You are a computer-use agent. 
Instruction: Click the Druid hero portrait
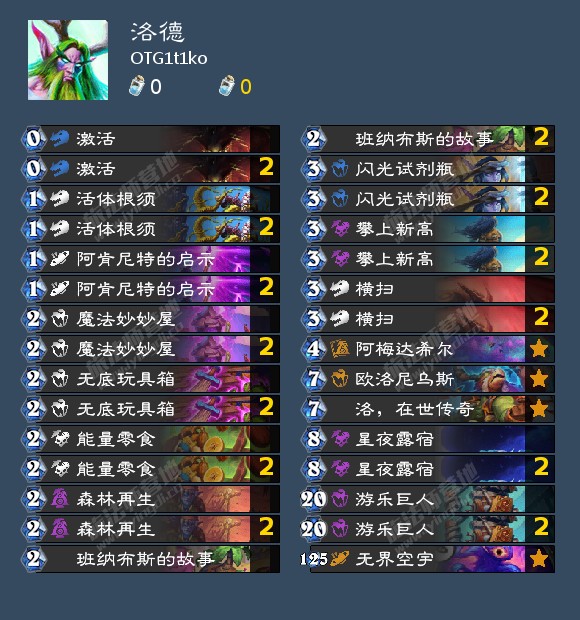(x=68, y=60)
